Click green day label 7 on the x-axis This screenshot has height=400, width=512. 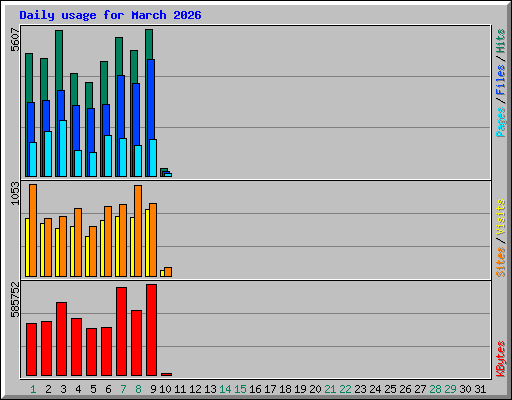[123, 389]
